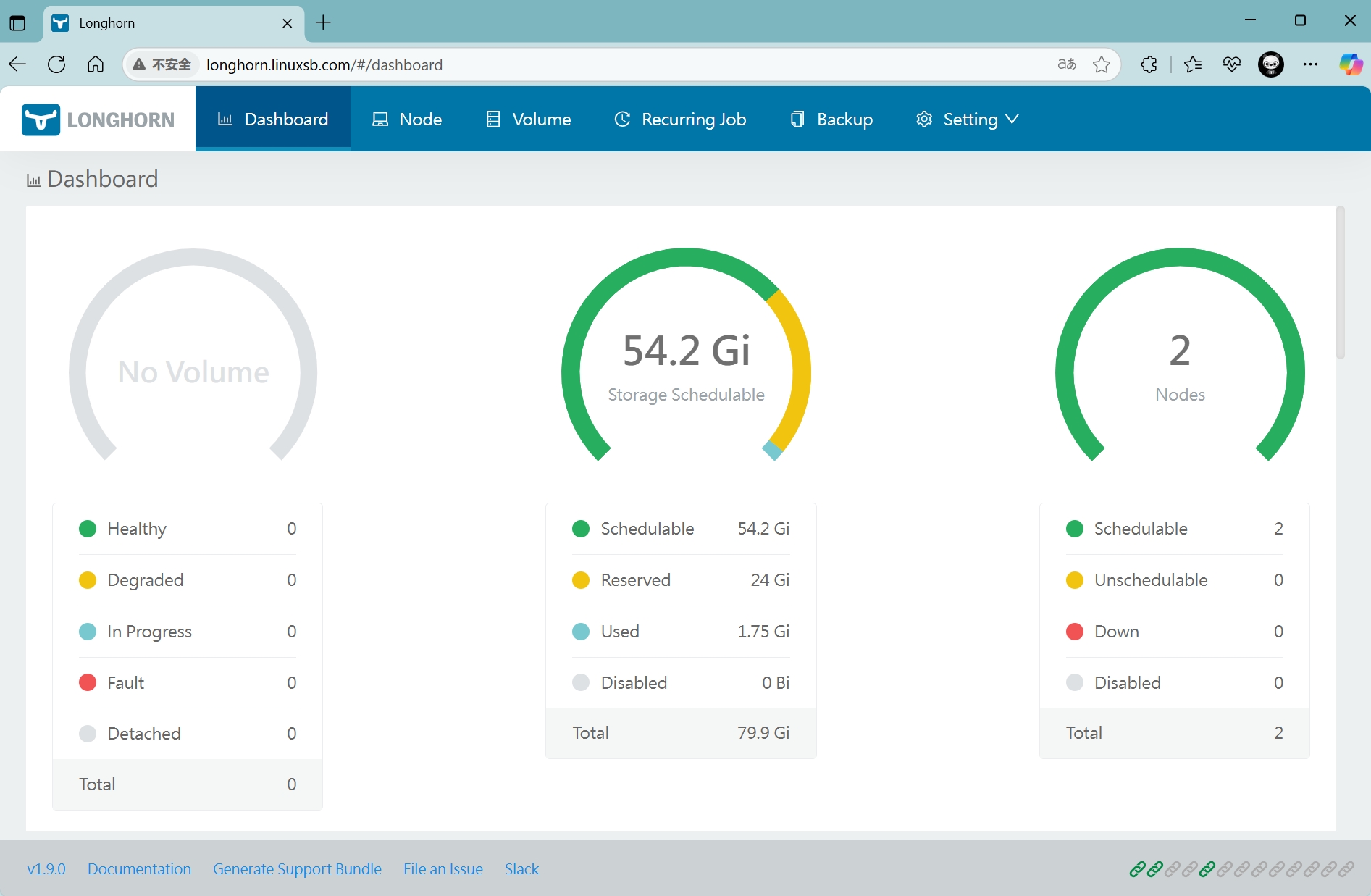Image resolution: width=1371 pixels, height=896 pixels.
Task: Open browser settings and more menu
Action: (1310, 64)
